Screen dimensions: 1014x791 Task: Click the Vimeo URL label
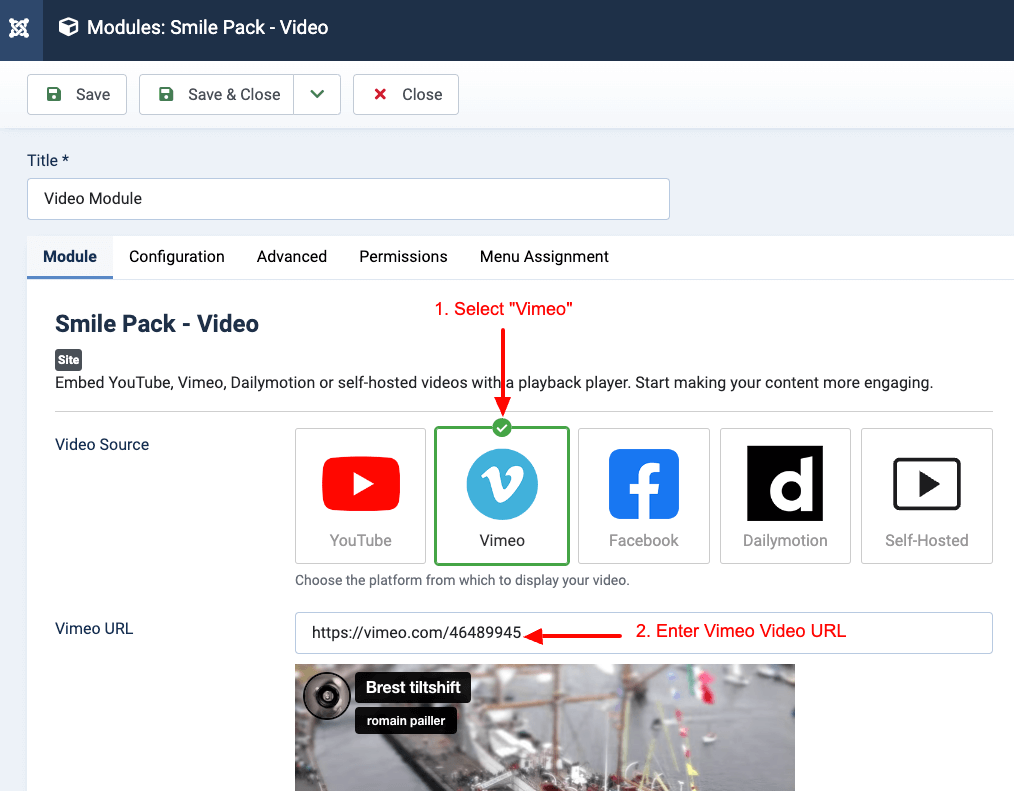(x=94, y=629)
